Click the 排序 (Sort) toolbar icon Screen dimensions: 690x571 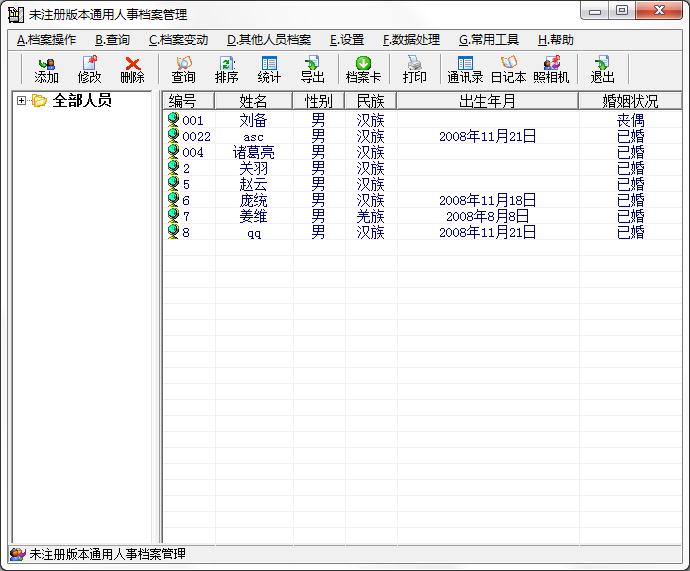click(x=227, y=63)
